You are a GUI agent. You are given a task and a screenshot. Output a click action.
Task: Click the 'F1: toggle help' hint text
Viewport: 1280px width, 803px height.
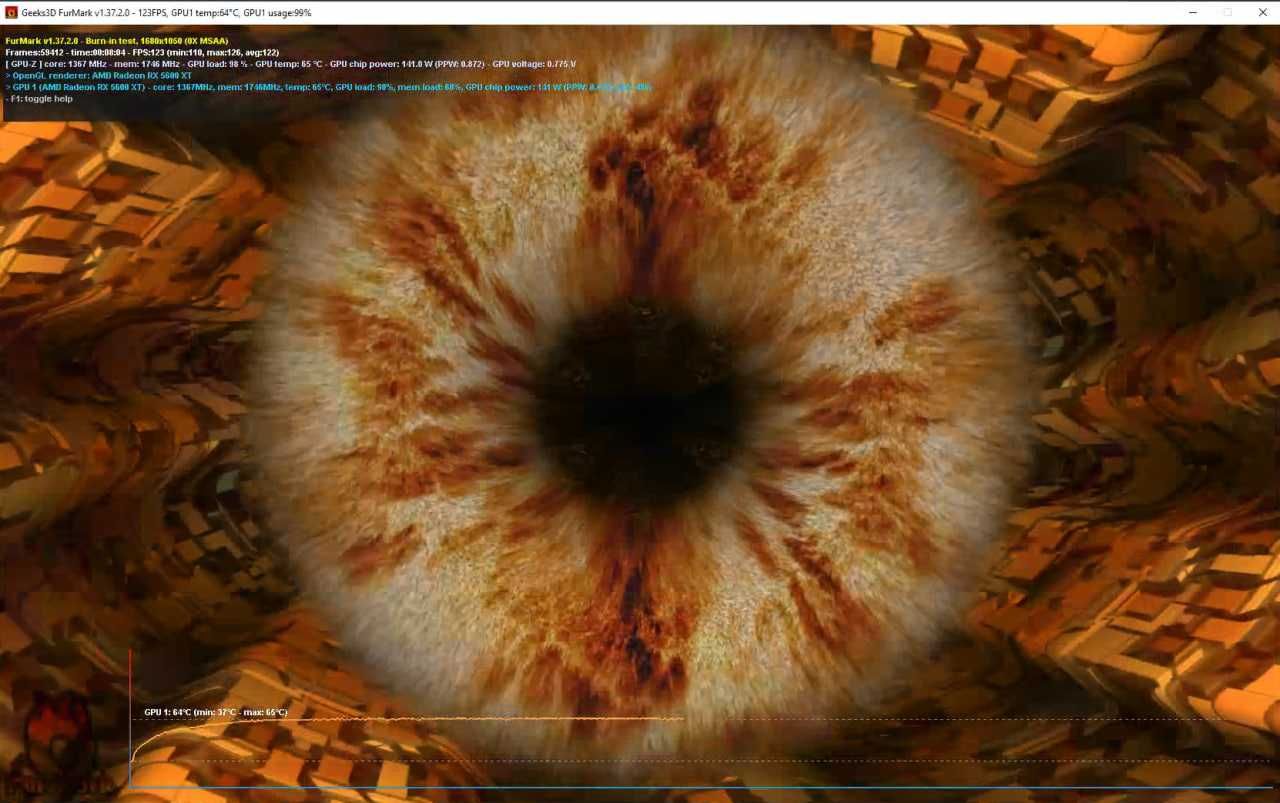click(x=39, y=99)
